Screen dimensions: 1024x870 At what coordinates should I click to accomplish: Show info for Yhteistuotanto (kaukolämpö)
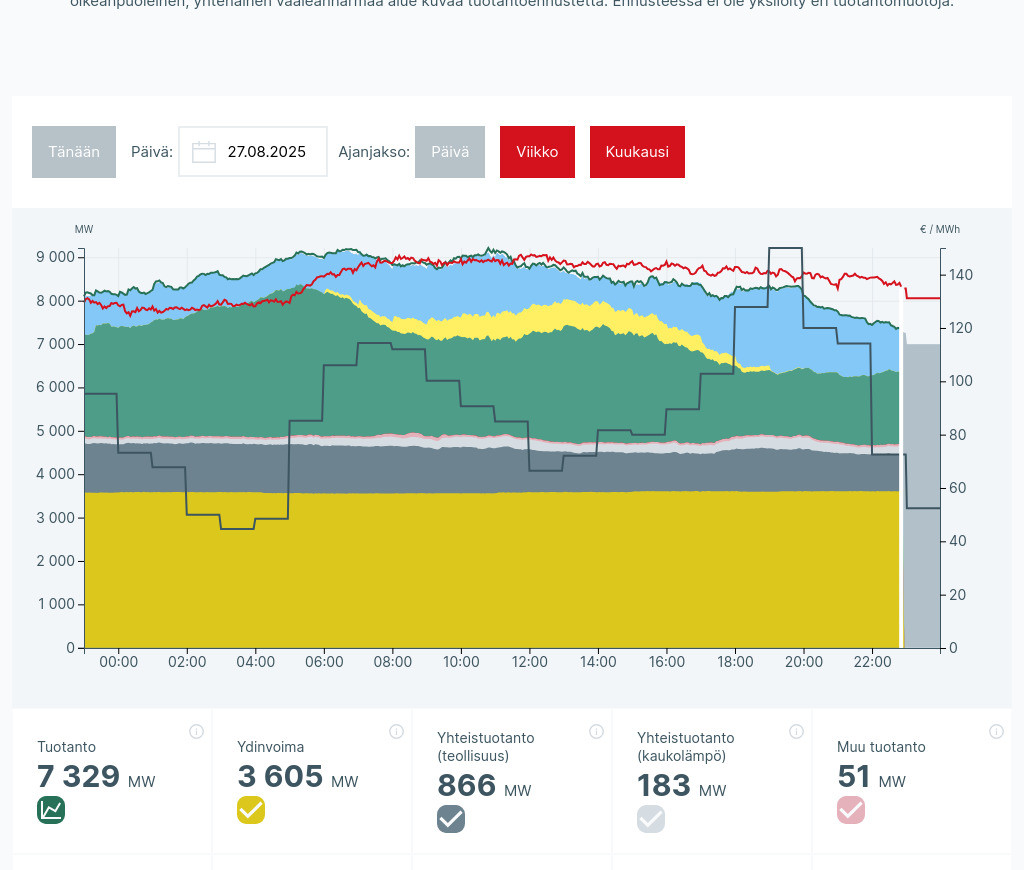tap(796, 731)
